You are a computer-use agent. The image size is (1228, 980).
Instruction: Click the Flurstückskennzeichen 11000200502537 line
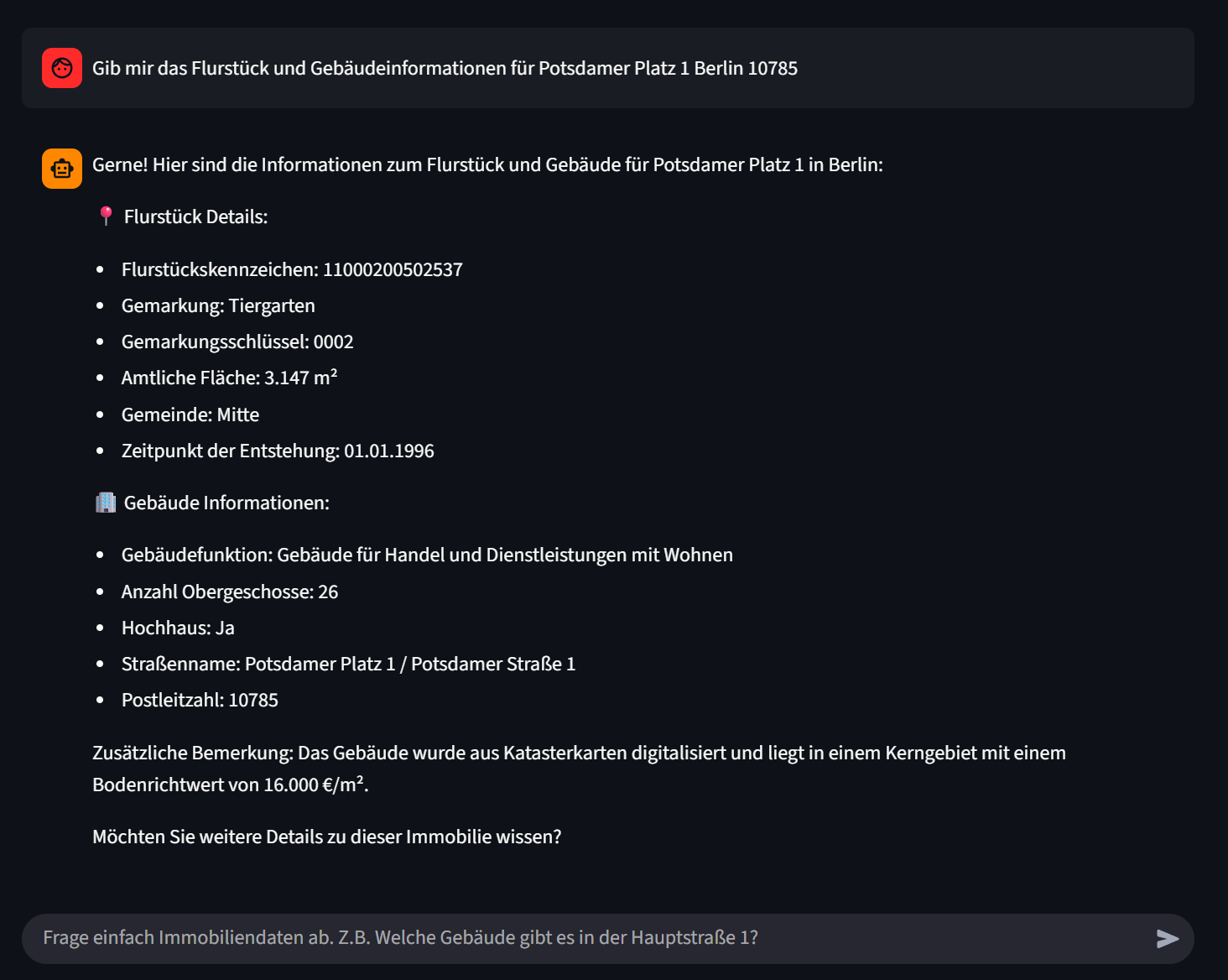(x=292, y=269)
